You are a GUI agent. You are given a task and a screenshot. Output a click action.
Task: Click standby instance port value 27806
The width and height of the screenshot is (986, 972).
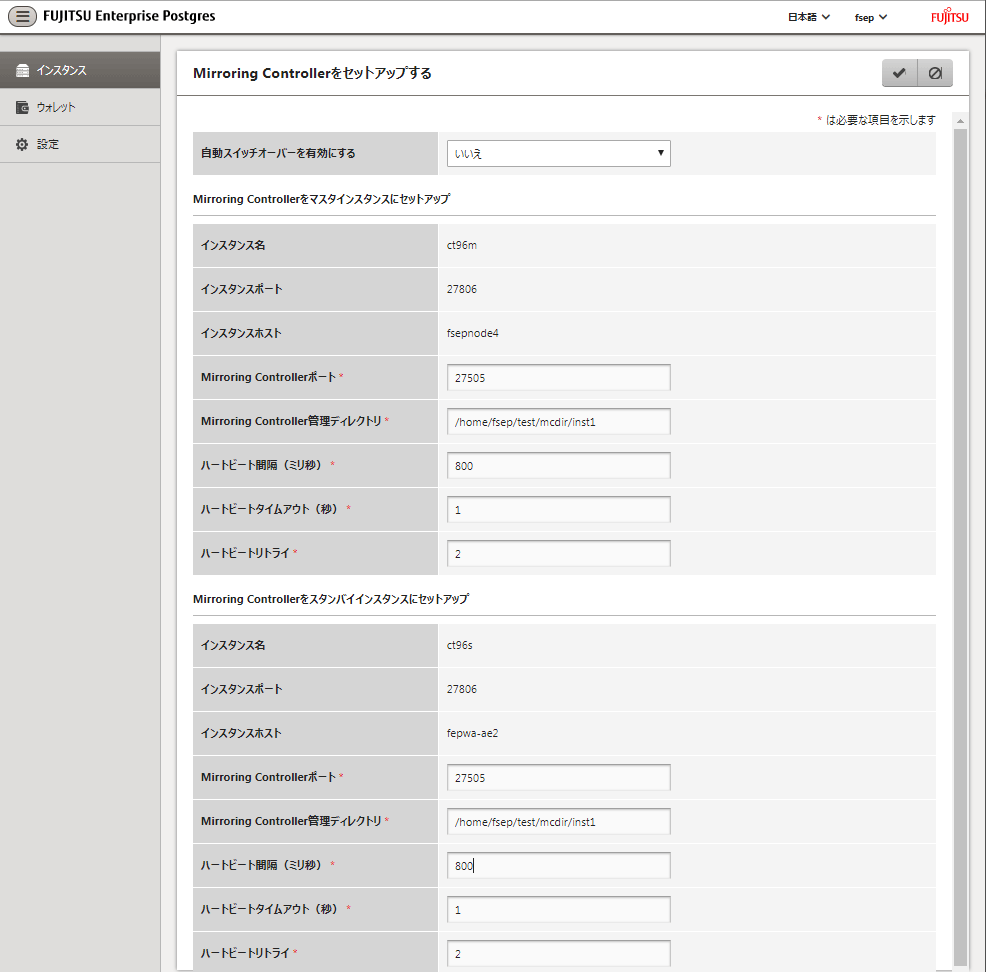coord(462,689)
